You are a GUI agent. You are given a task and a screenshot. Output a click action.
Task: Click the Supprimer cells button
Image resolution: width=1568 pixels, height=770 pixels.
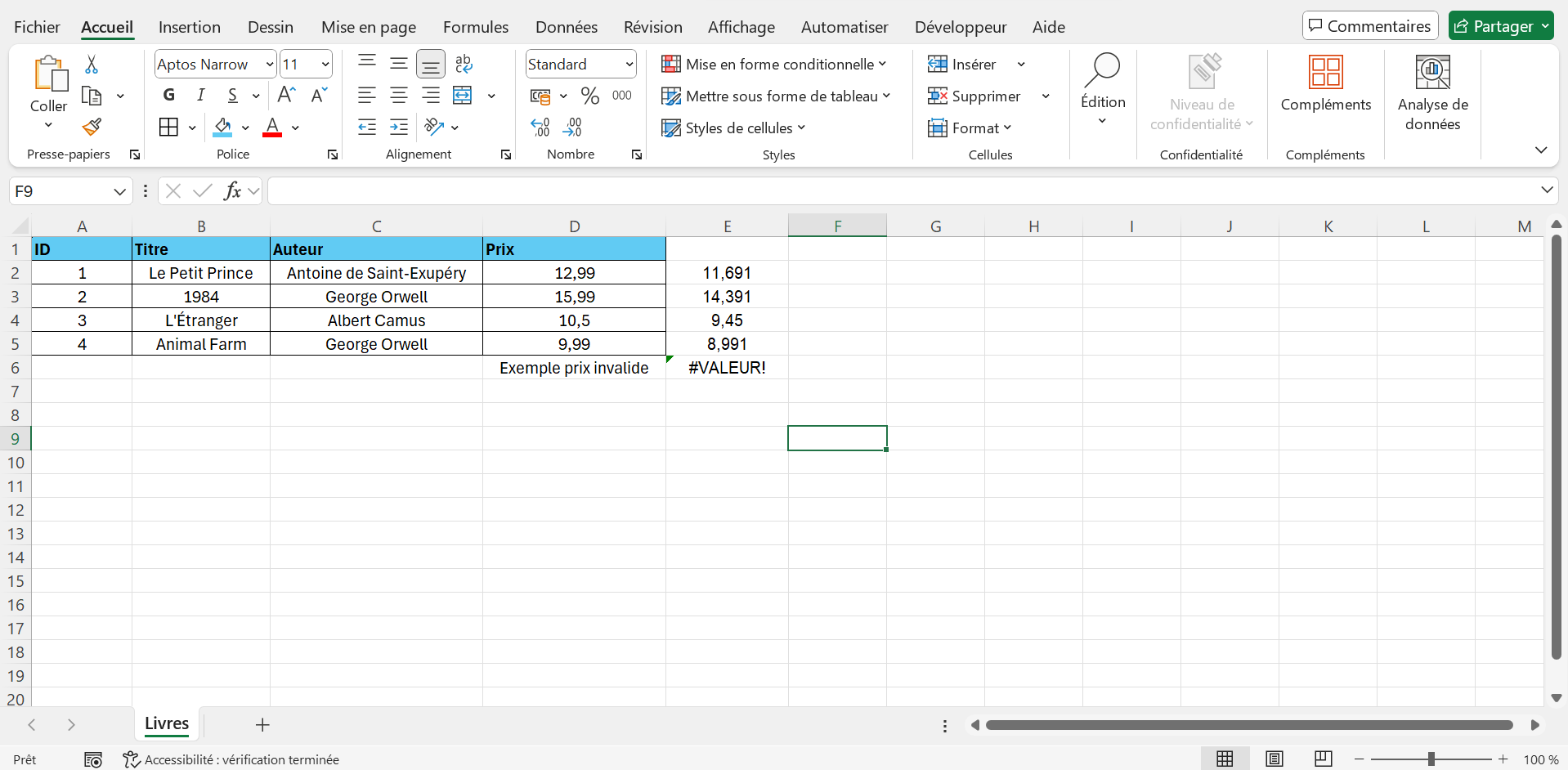[x=974, y=96]
